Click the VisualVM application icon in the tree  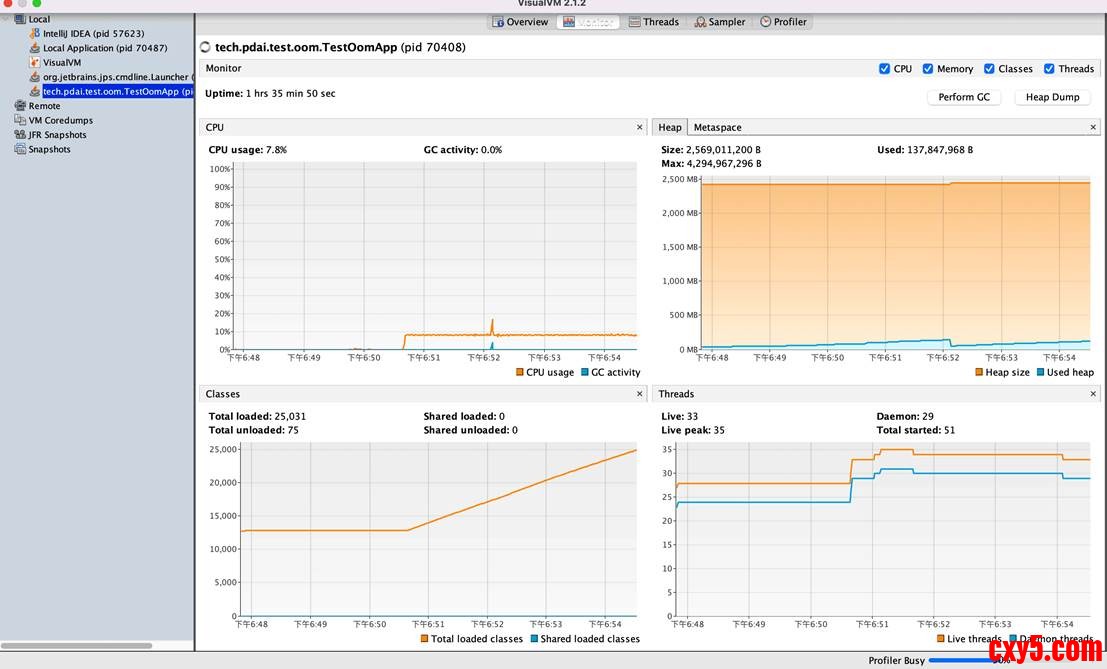click(35, 62)
